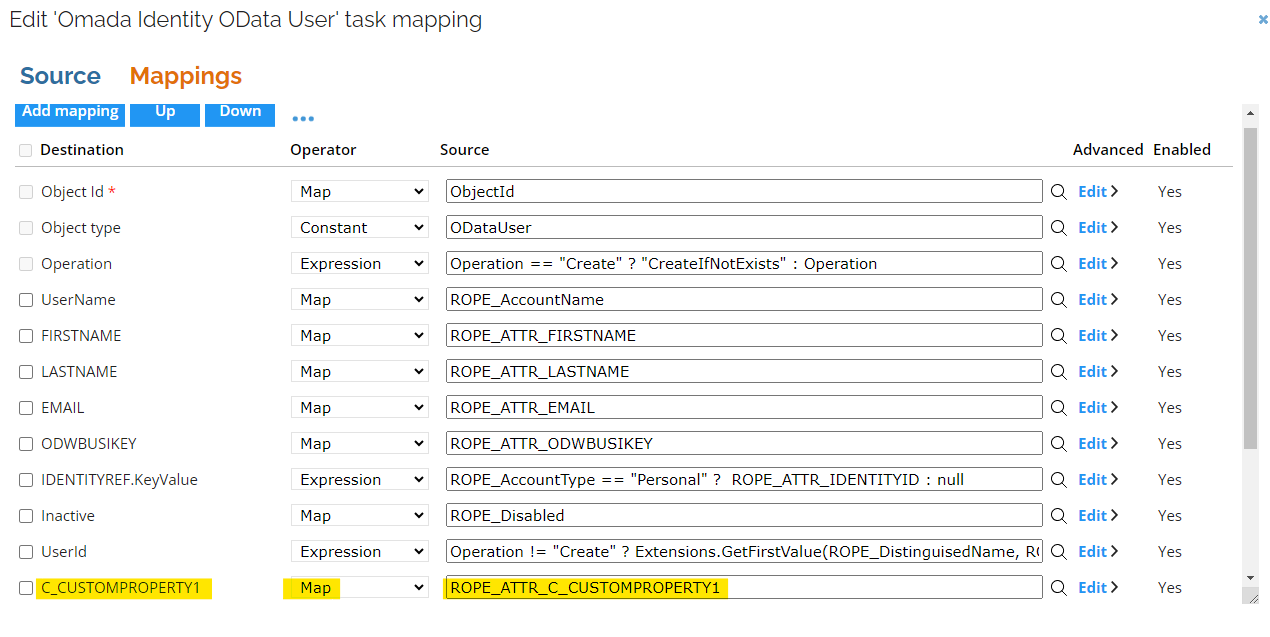The height and width of the screenshot is (637, 1270).
Task: Select the Mappings tab
Action: [x=186, y=76]
